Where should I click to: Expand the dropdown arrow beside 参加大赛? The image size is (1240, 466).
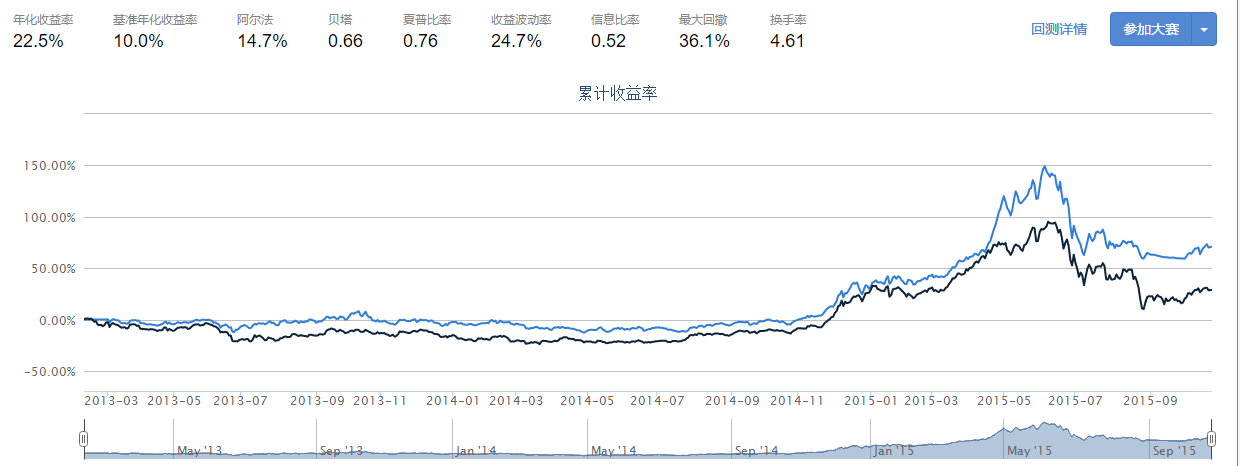(x=1204, y=29)
